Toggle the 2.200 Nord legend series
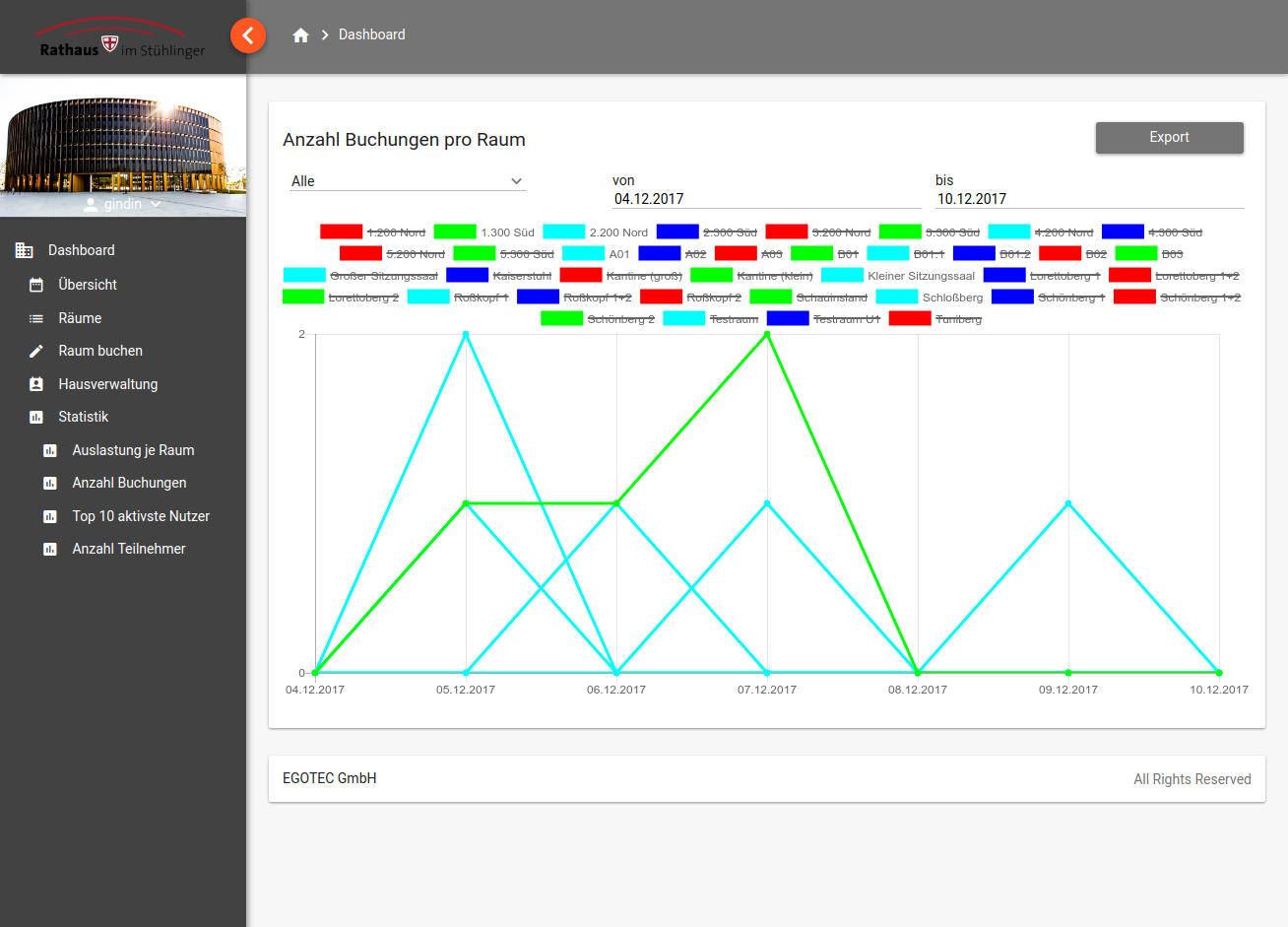Screen dimensions: 1288x927 [x=596, y=232]
